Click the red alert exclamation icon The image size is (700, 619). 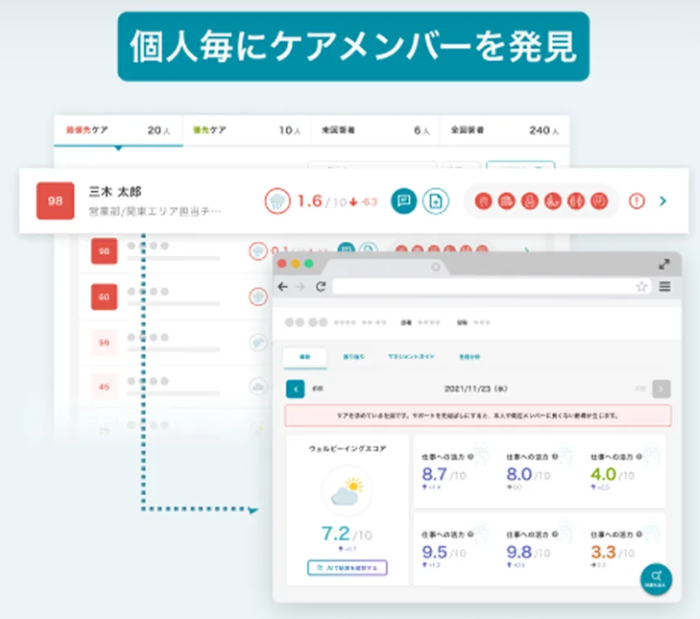(x=637, y=201)
